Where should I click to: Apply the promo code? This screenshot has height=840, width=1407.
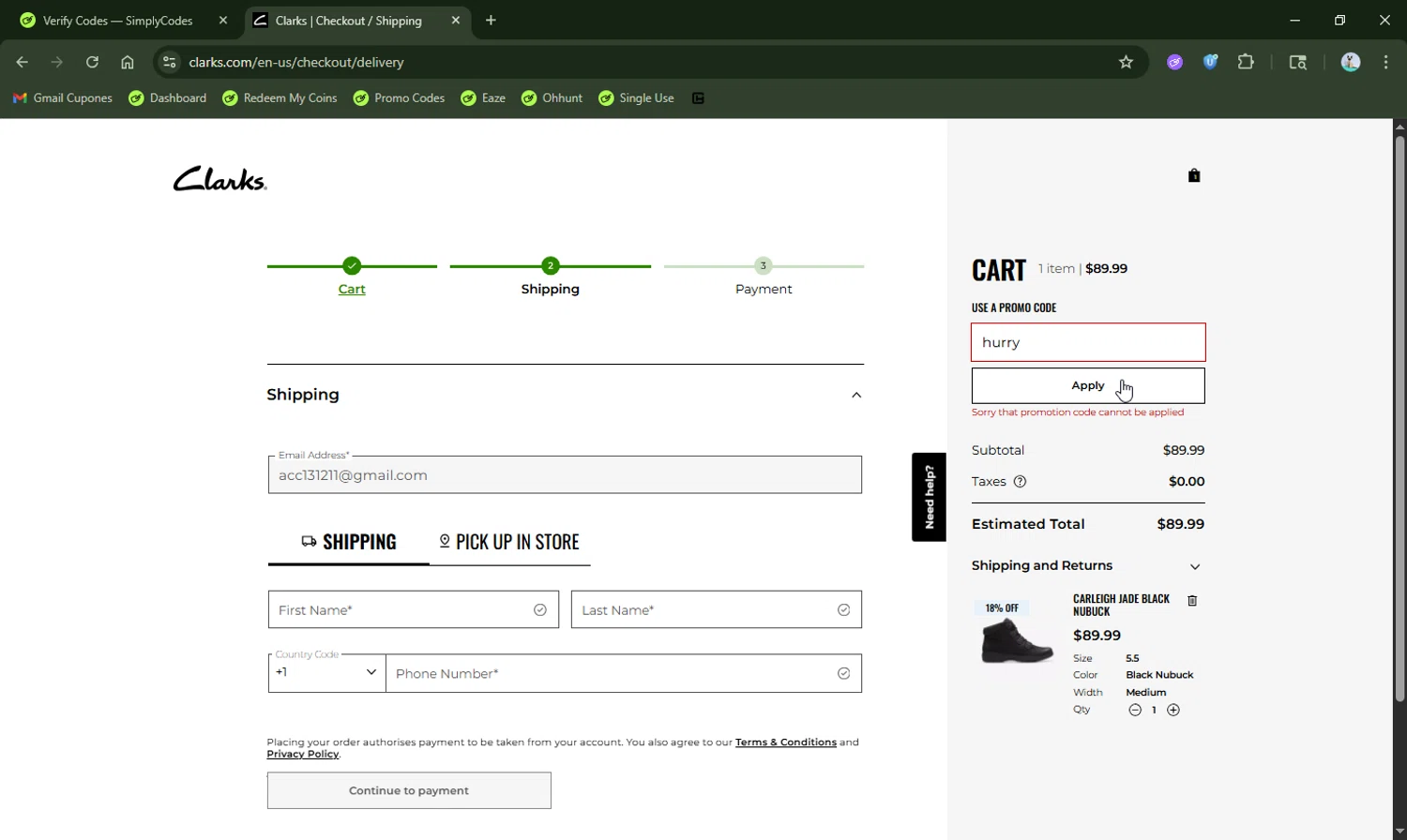[1088, 385]
